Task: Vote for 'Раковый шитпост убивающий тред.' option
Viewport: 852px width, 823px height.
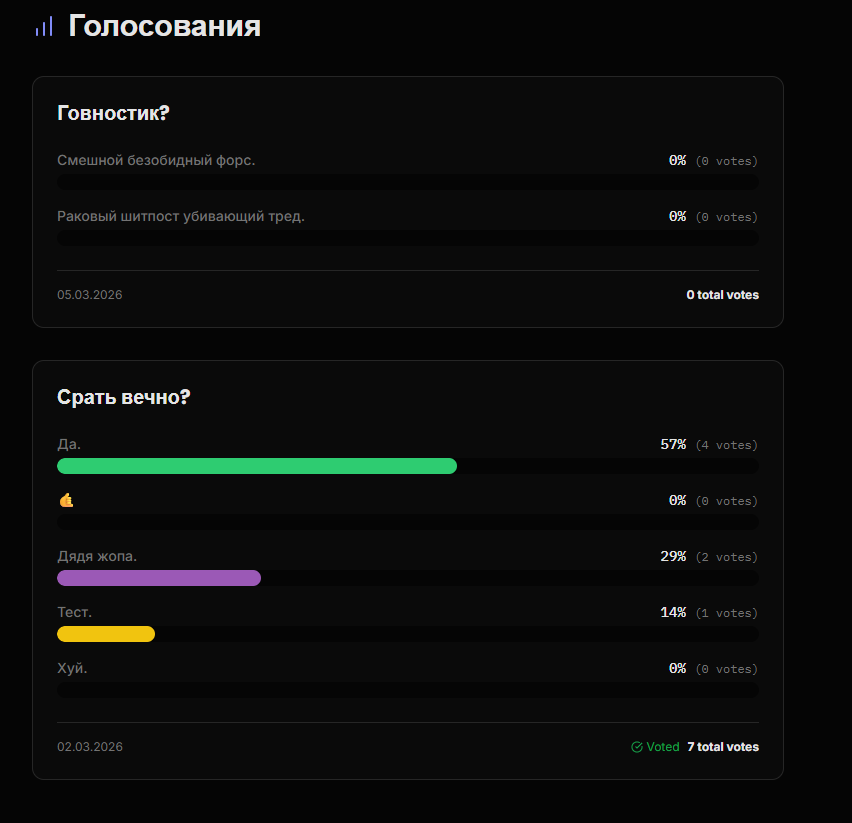Action: [181, 216]
